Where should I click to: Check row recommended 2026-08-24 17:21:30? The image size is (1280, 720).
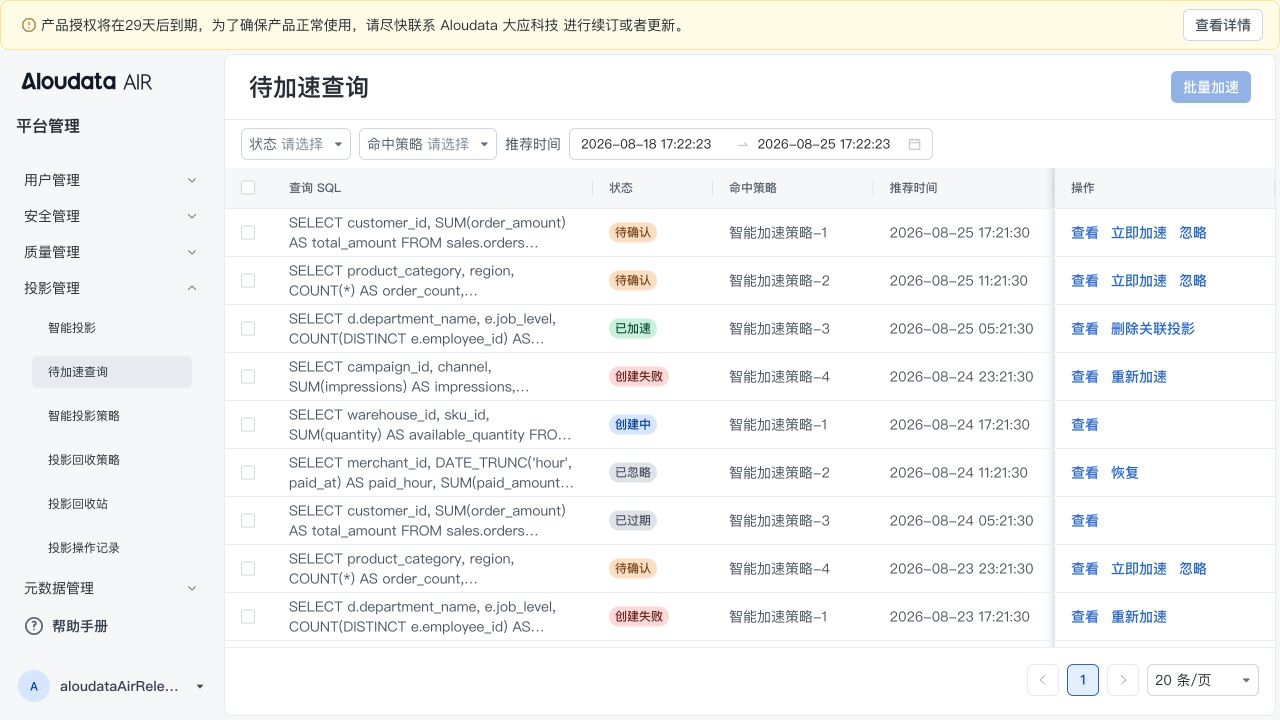click(x=248, y=424)
